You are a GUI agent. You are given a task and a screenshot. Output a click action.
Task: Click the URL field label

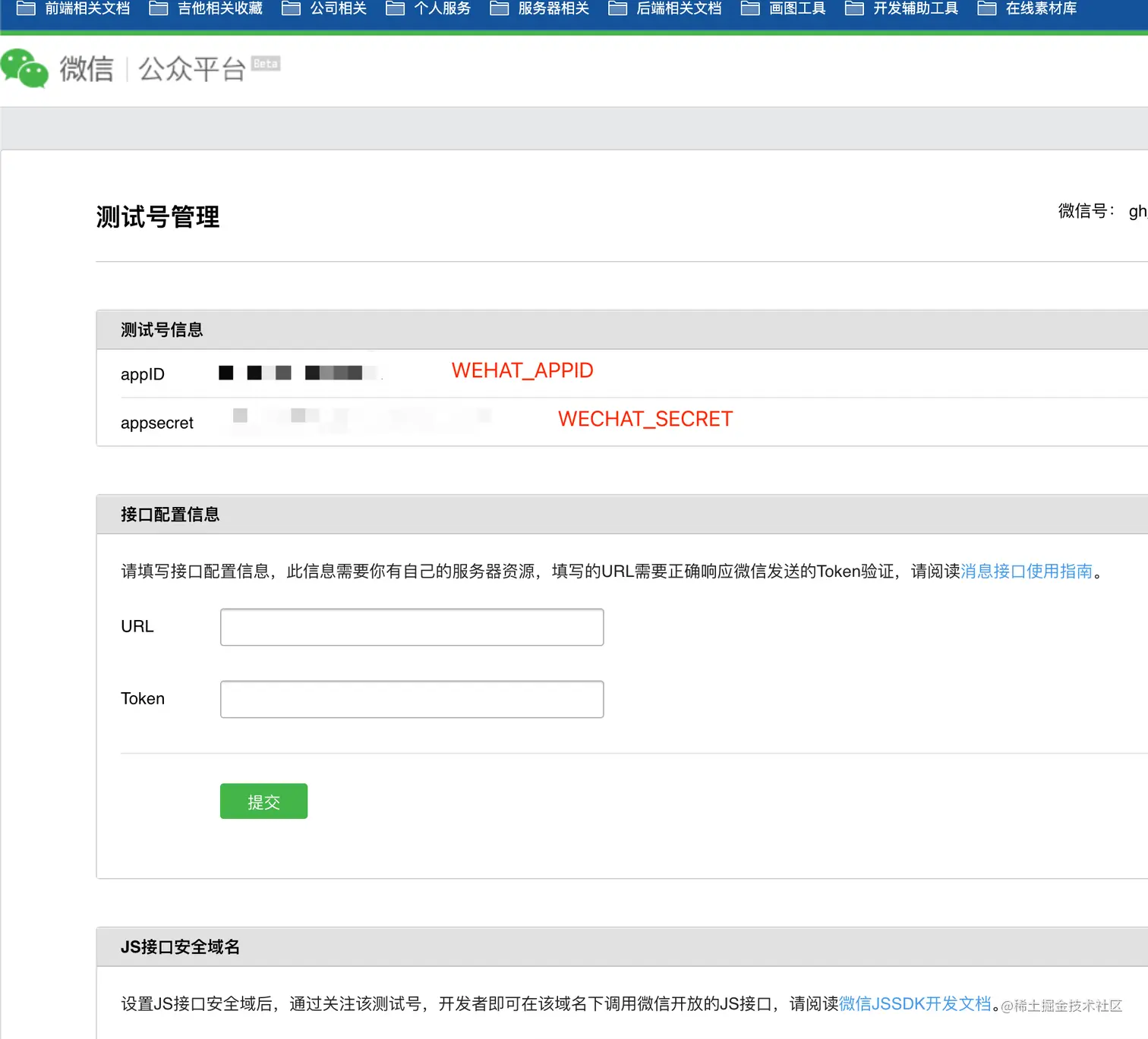(137, 626)
